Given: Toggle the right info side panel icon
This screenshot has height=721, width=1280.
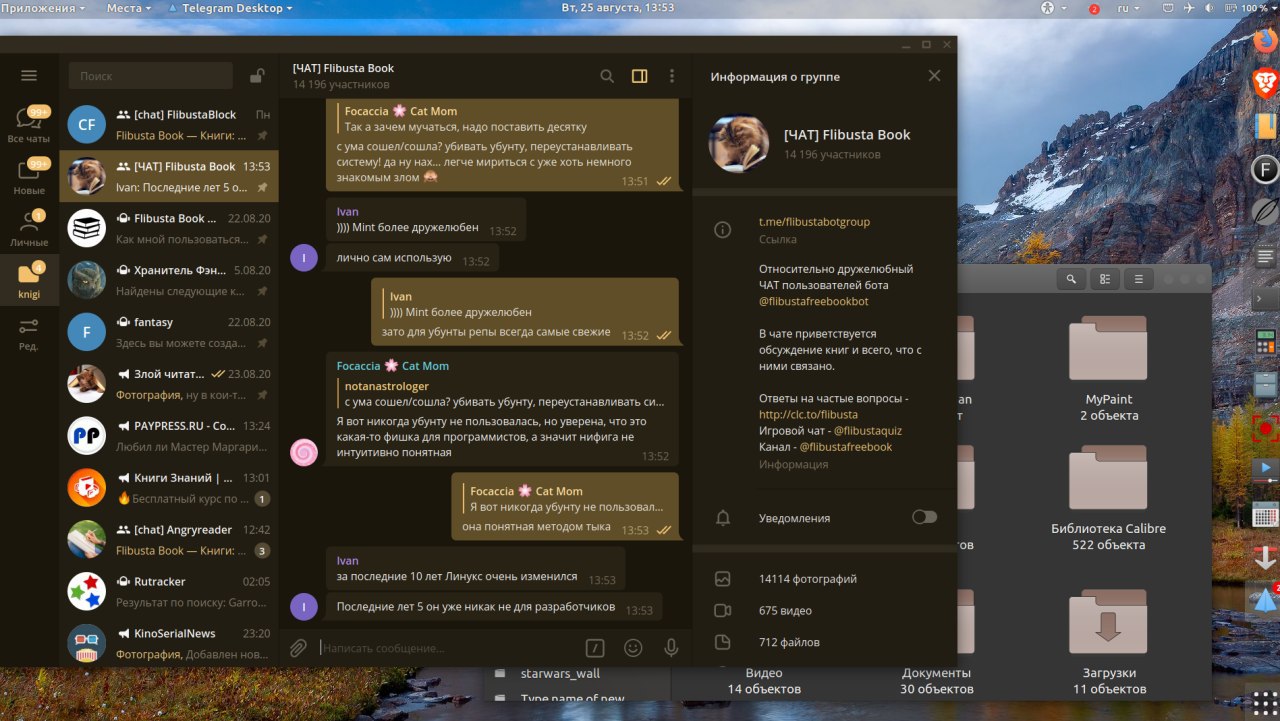Looking at the screenshot, I should click(x=639, y=76).
